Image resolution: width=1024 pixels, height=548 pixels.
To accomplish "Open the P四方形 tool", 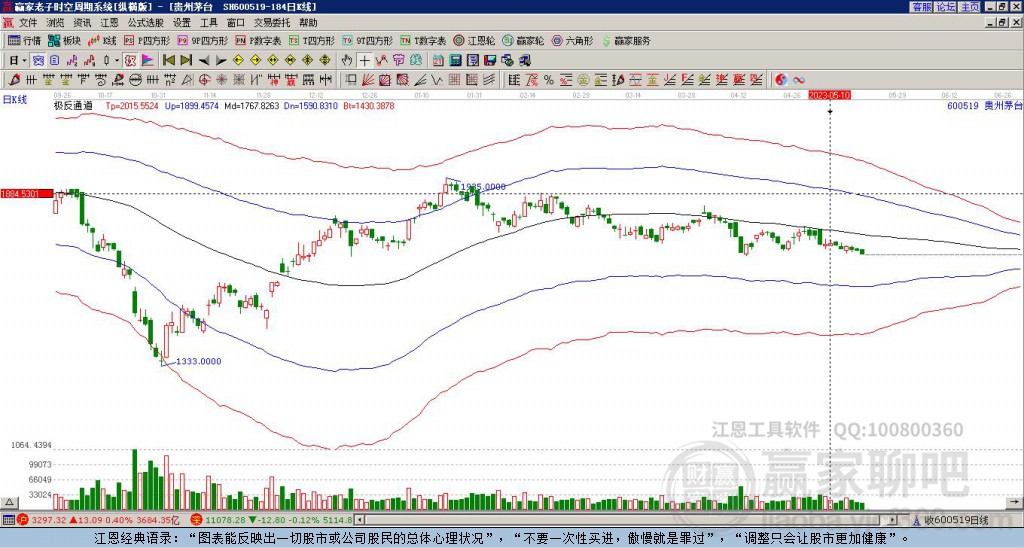I will 147,40.
